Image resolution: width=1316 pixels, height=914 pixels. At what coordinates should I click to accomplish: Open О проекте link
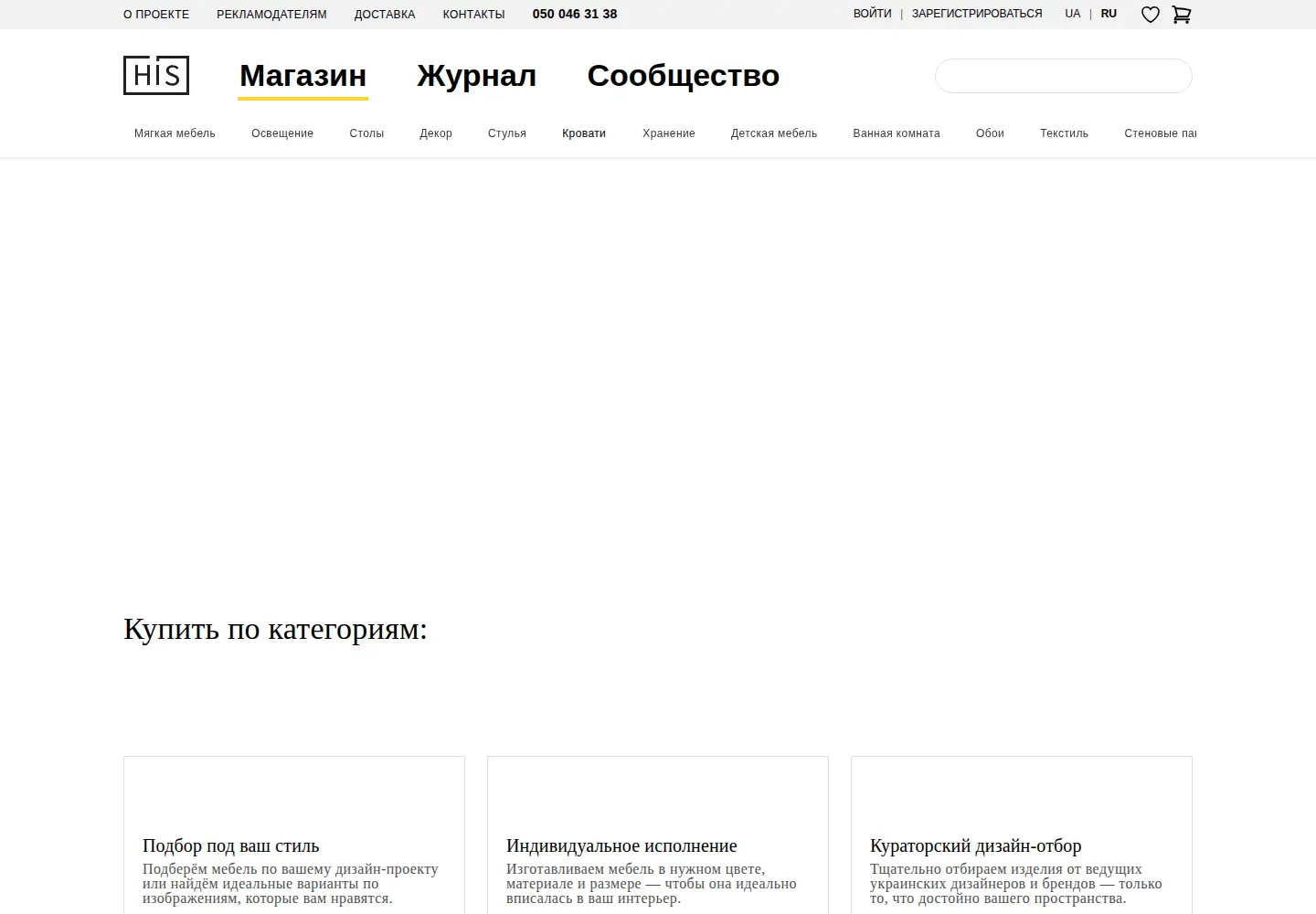(156, 15)
